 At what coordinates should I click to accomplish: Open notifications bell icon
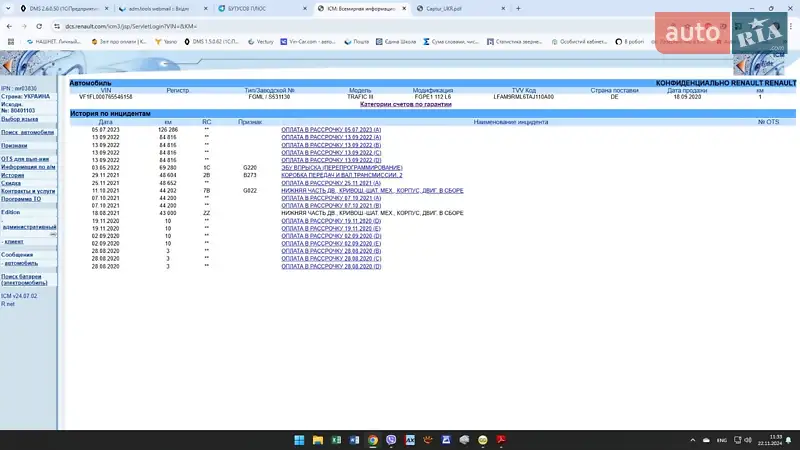tap(788, 440)
